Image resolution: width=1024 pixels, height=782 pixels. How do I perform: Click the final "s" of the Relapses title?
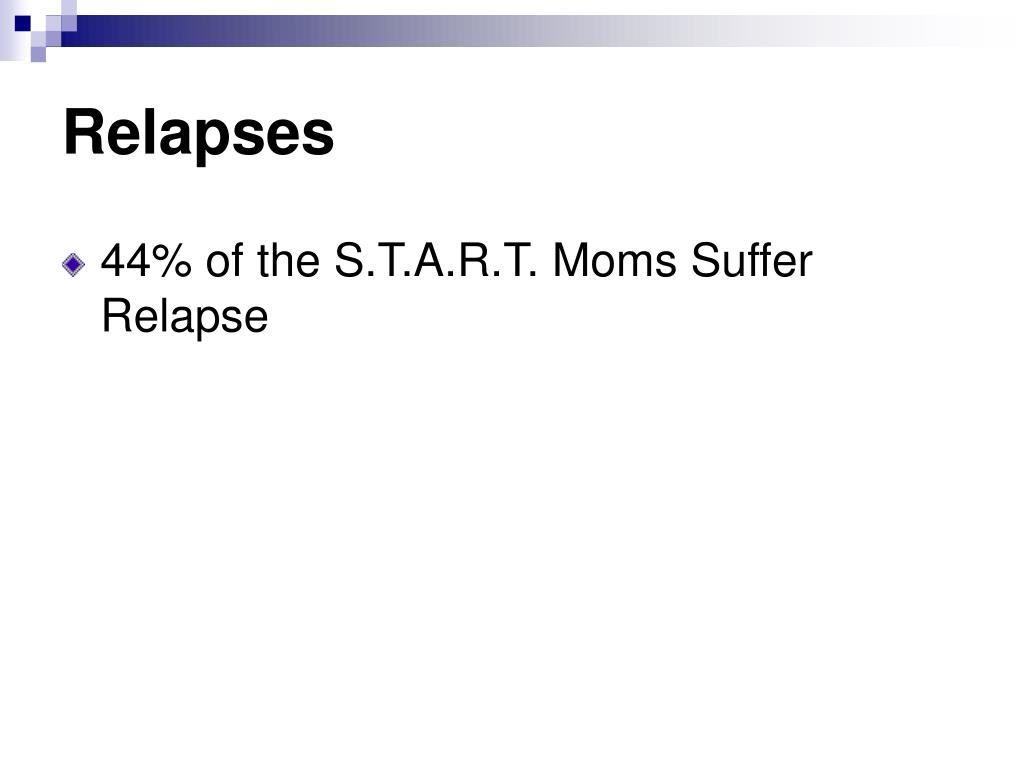[318, 138]
